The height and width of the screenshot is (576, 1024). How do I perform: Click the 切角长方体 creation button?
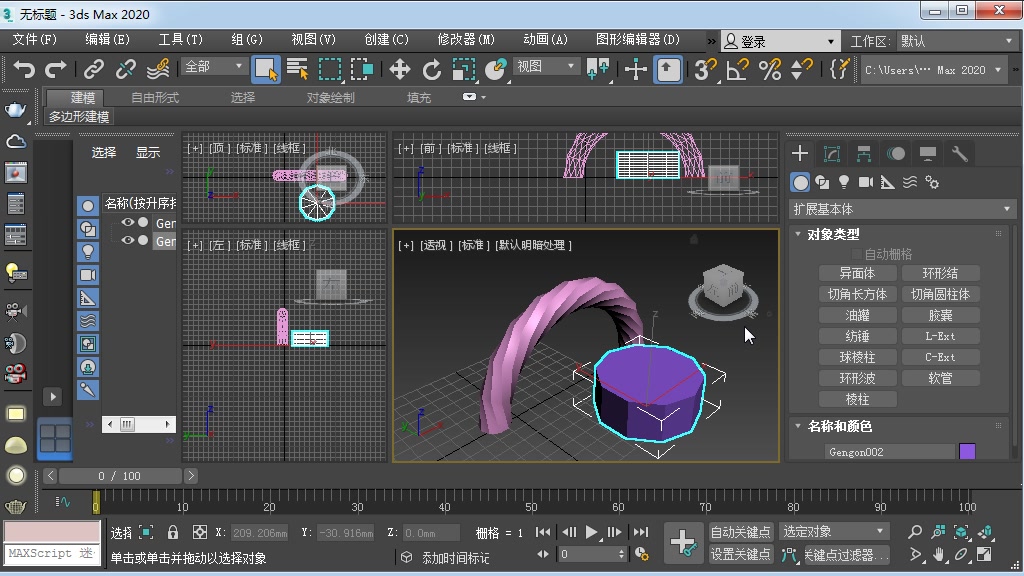pos(857,293)
